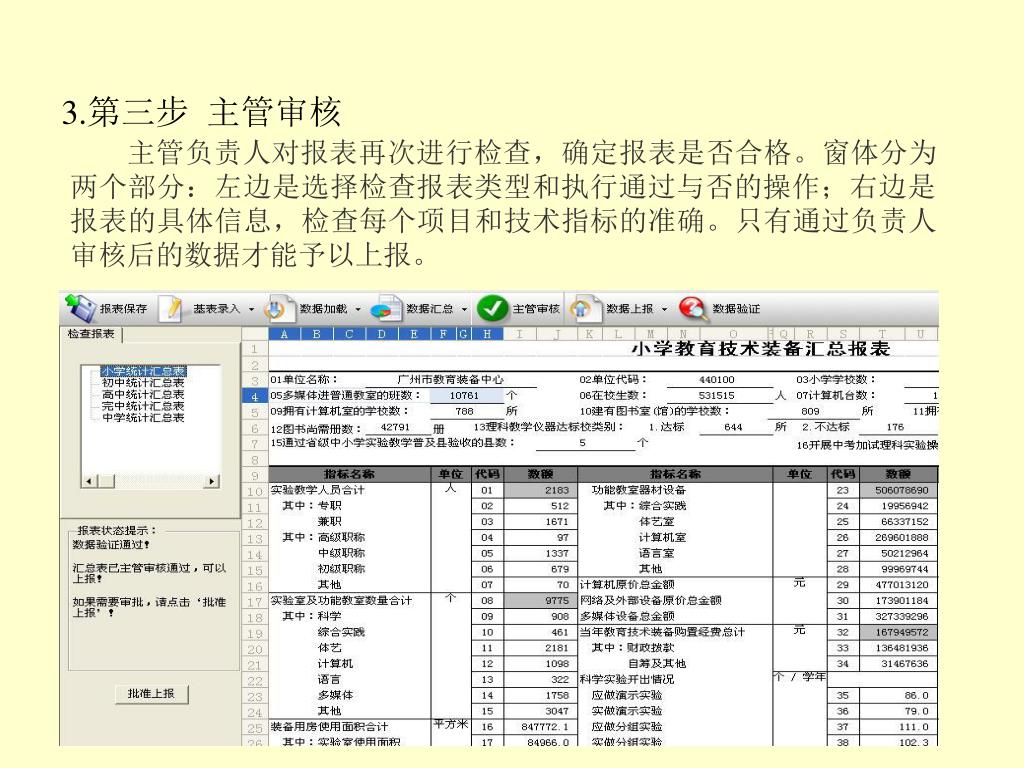Click the code 01 value 2183
Image resolution: width=1024 pixels, height=768 pixels.
(541, 490)
